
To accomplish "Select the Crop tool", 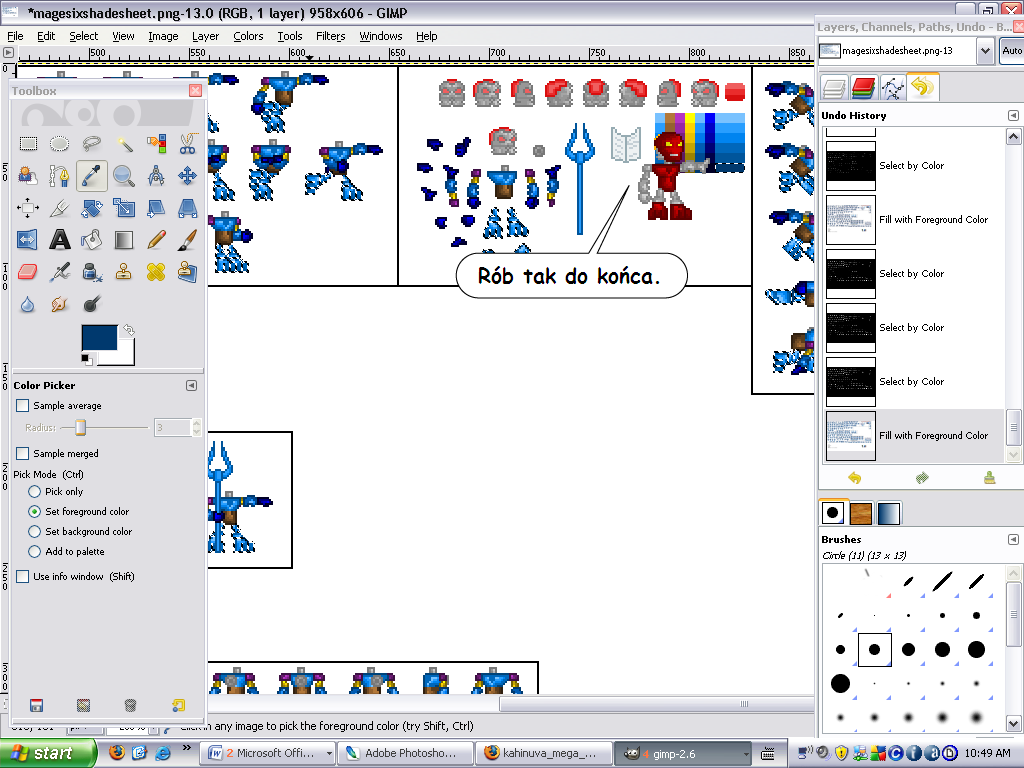I will (x=59, y=208).
